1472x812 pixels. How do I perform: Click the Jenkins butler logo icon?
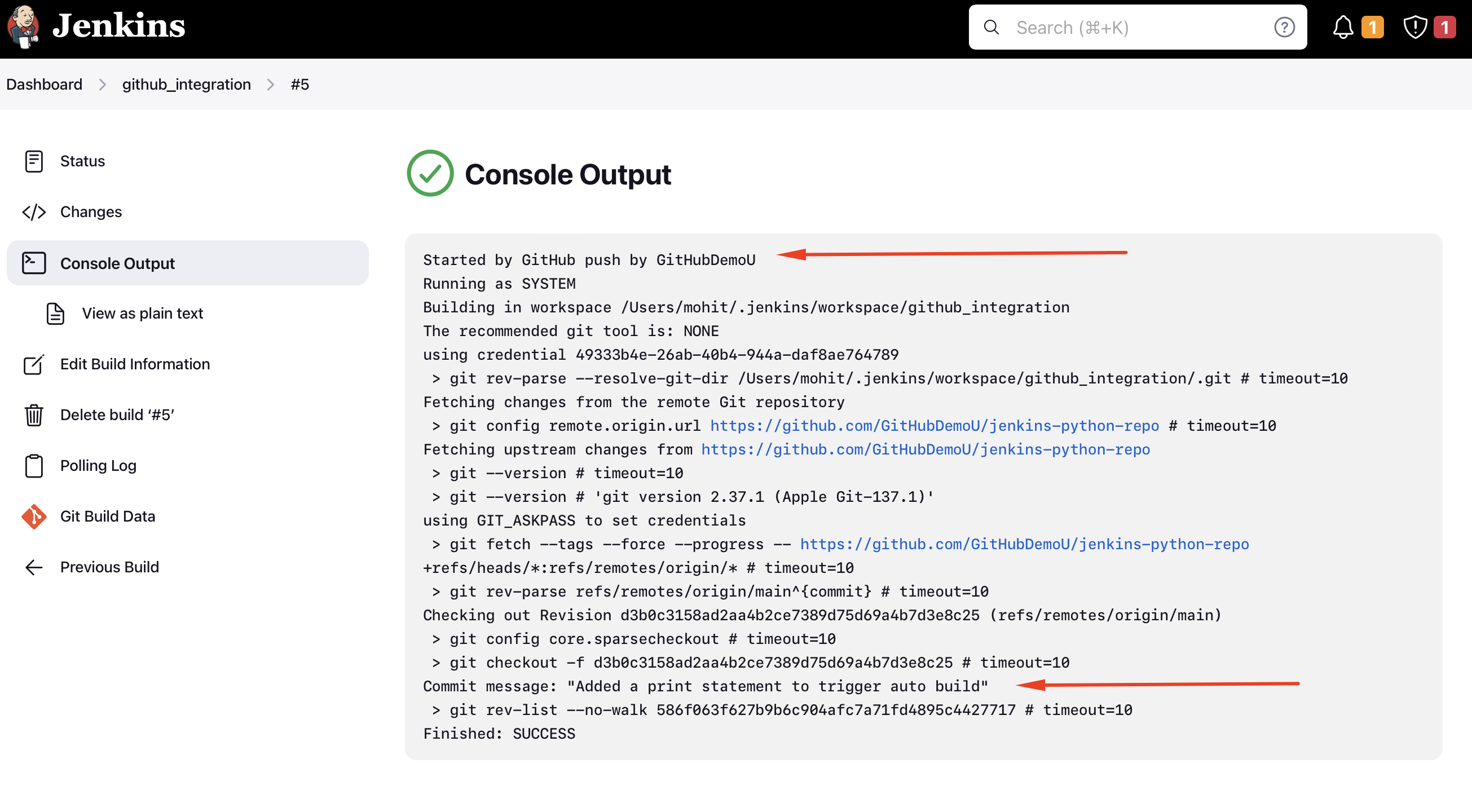tap(23, 27)
